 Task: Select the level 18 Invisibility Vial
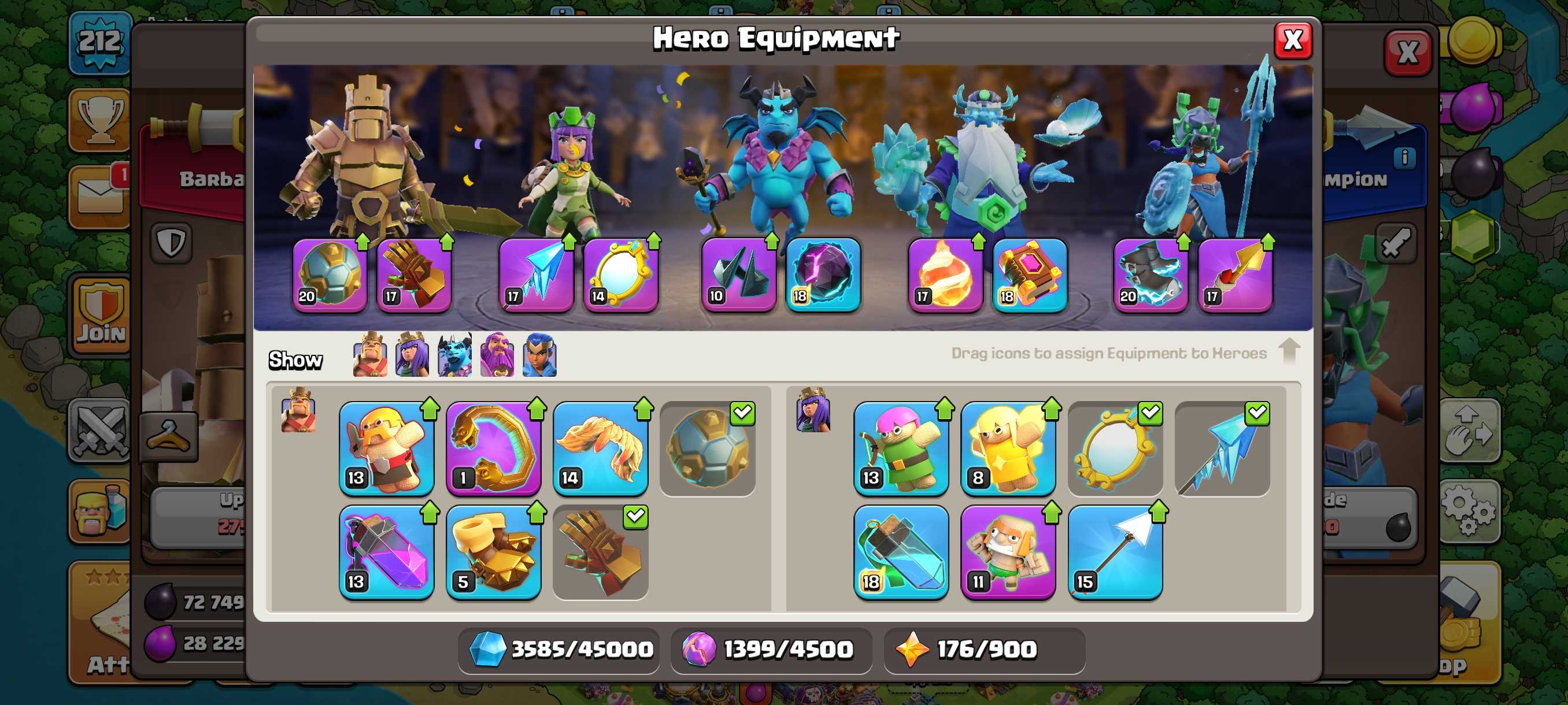901,552
